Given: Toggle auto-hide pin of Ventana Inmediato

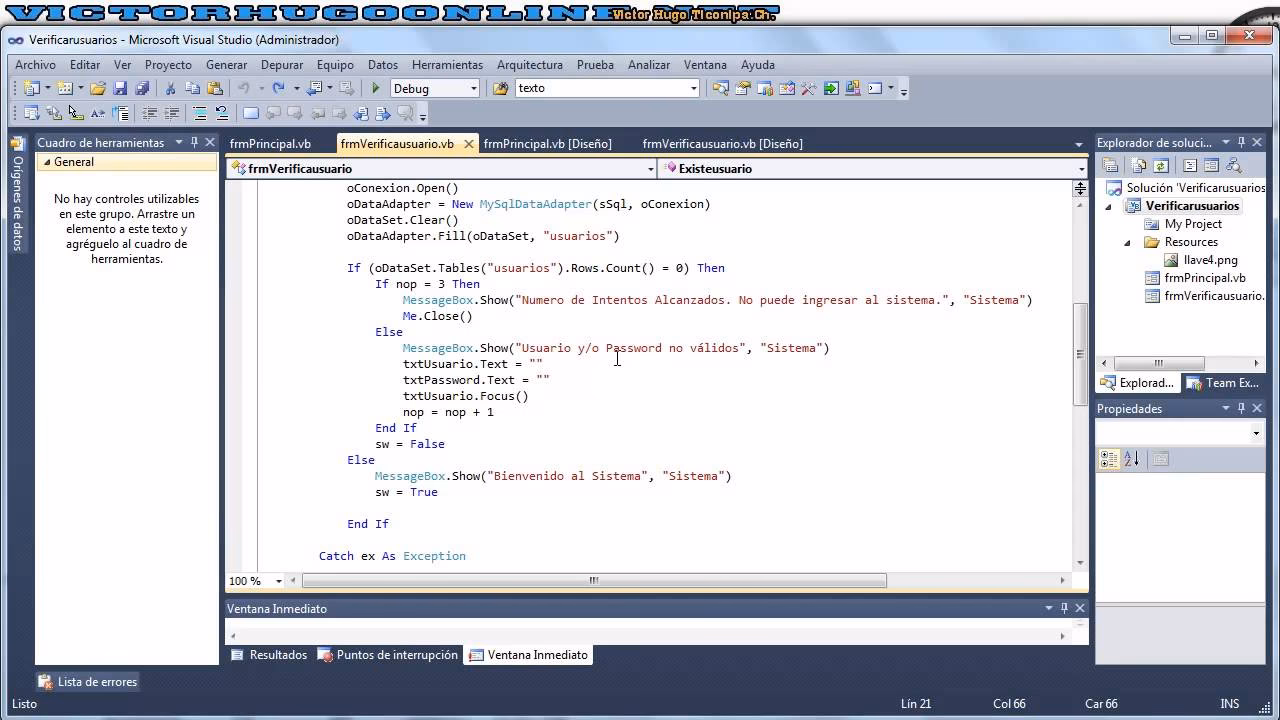Looking at the screenshot, I should [1065, 608].
